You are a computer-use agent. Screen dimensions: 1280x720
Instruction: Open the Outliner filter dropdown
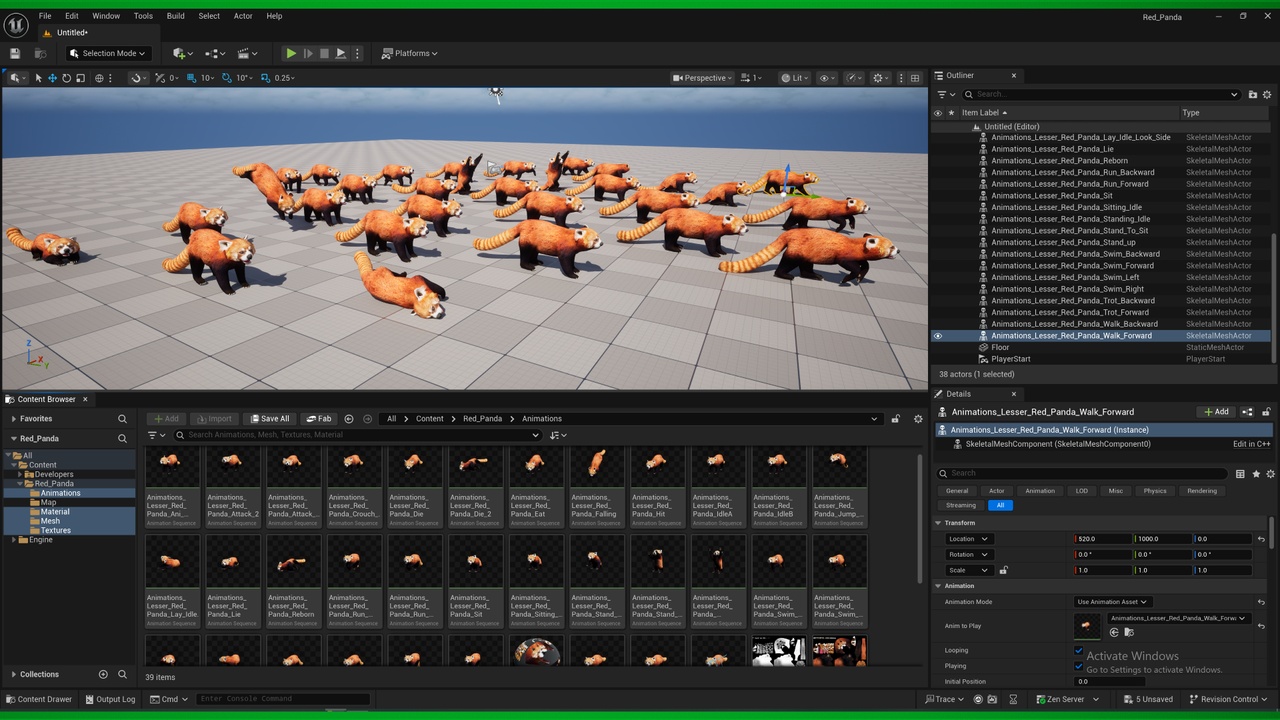[x=944, y=94]
